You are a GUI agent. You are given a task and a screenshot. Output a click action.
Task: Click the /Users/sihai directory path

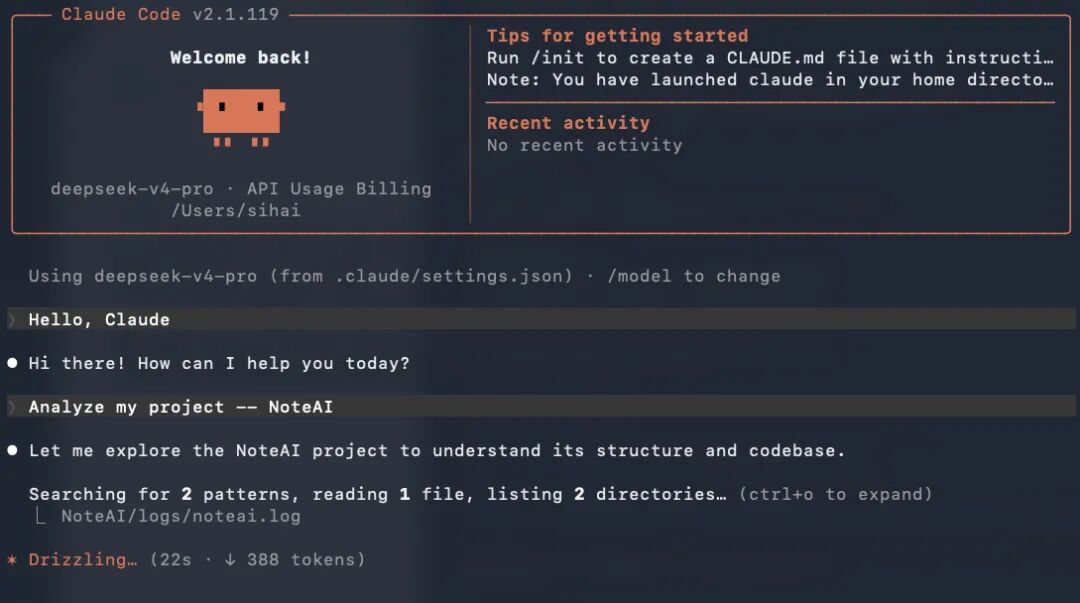[236, 211]
